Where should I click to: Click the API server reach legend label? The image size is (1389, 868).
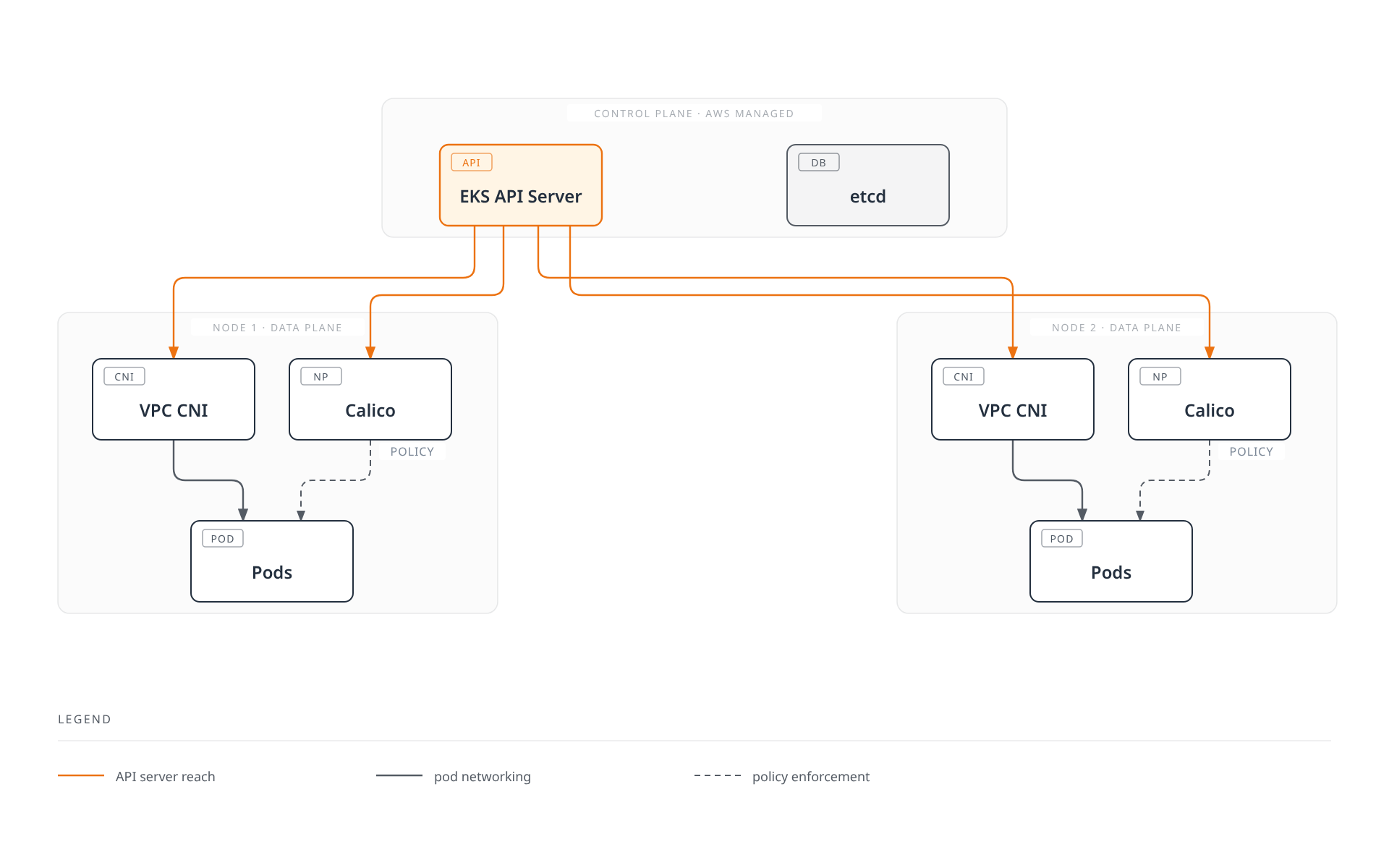(x=166, y=776)
